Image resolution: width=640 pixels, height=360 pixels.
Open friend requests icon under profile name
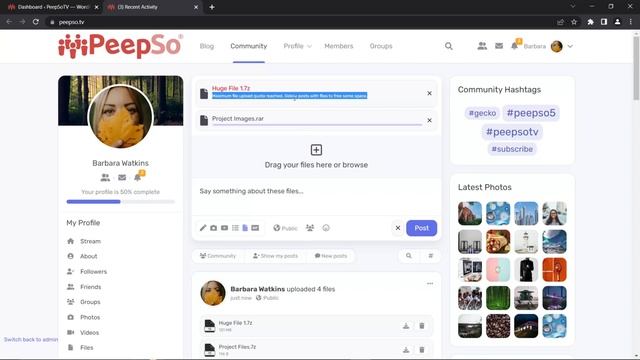pyautogui.click(x=105, y=178)
